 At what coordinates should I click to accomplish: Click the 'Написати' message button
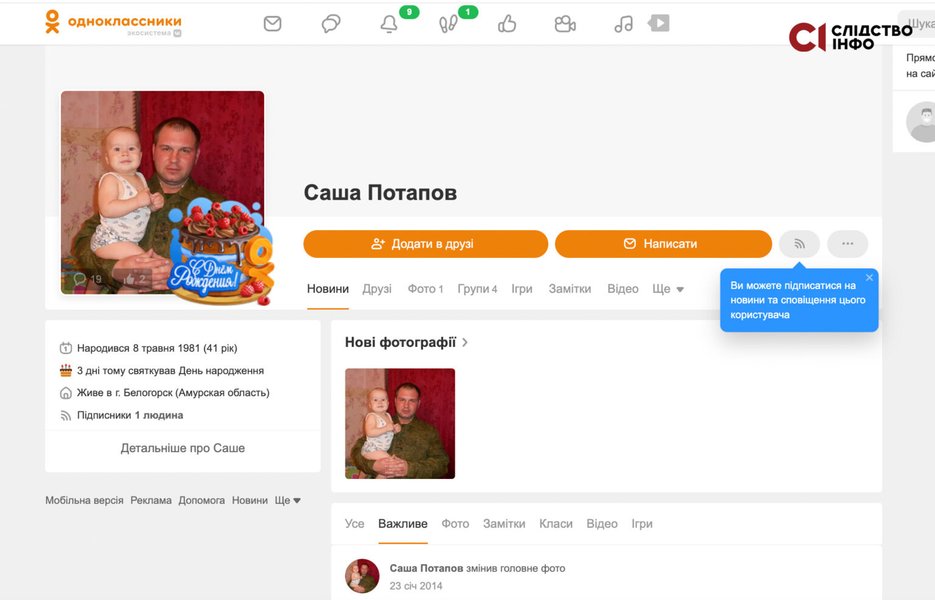pos(663,244)
